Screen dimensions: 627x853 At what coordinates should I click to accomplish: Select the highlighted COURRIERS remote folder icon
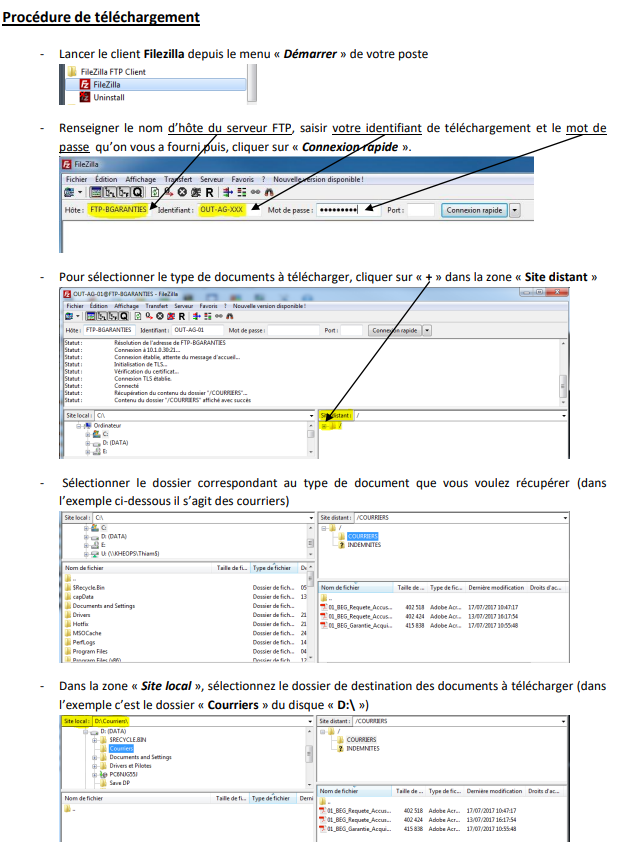[341, 536]
